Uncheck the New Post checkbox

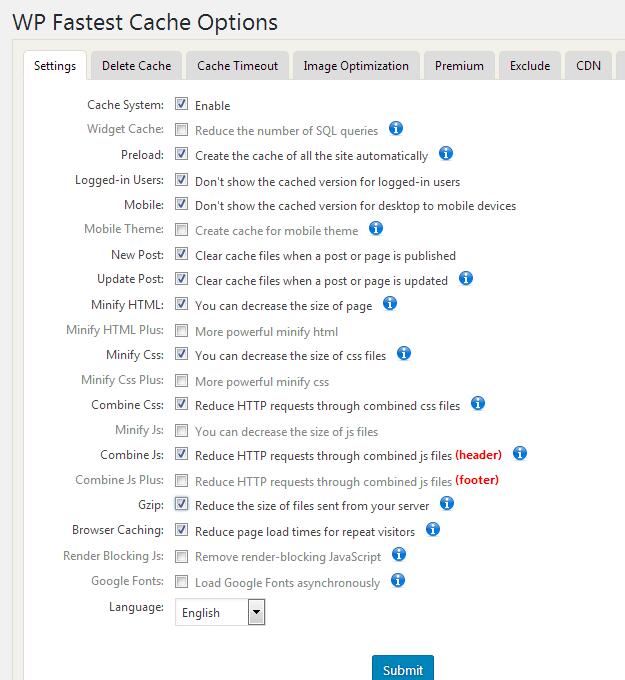click(x=181, y=254)
